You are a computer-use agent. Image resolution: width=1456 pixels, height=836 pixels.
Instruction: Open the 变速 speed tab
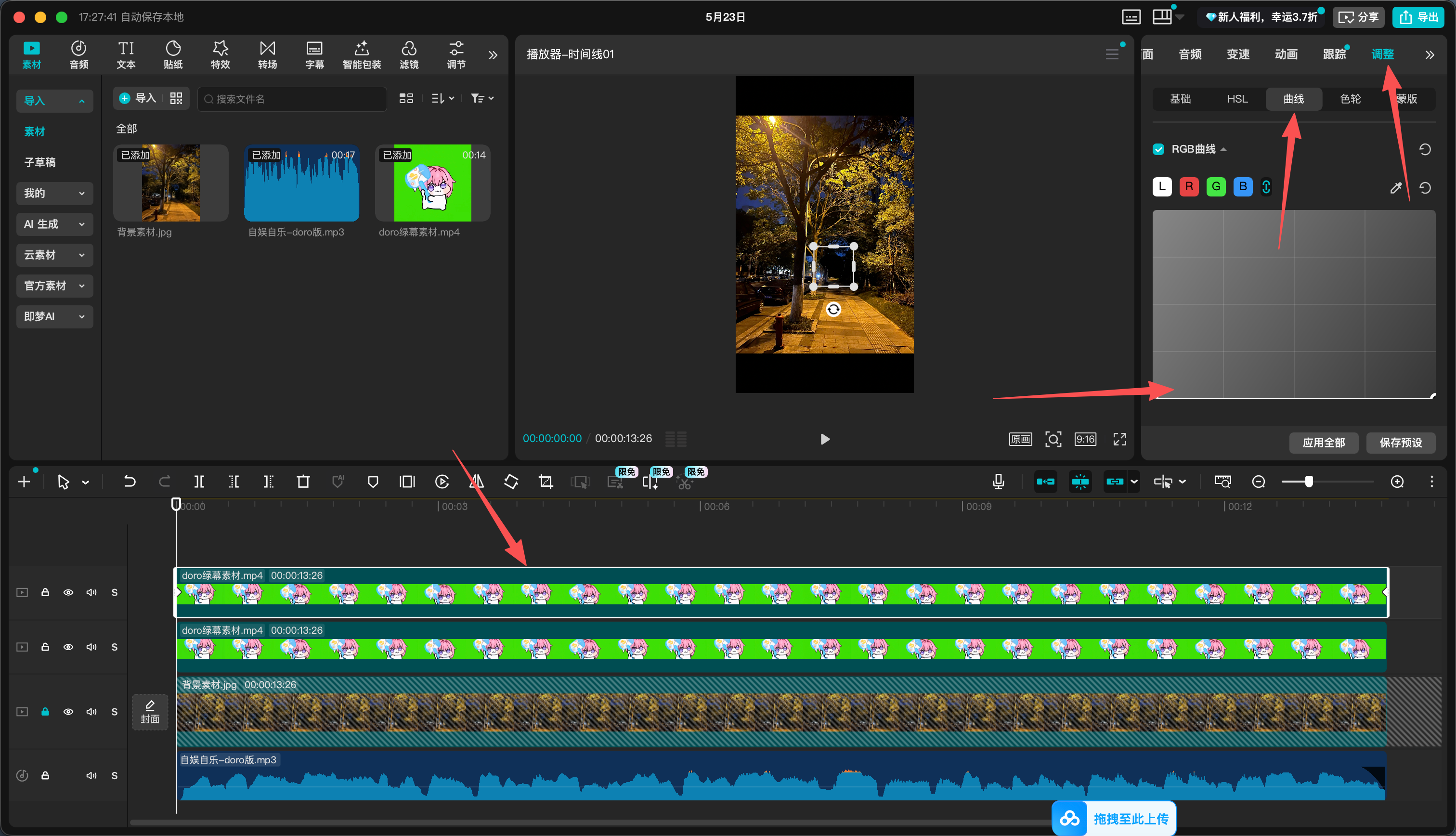1238,54
